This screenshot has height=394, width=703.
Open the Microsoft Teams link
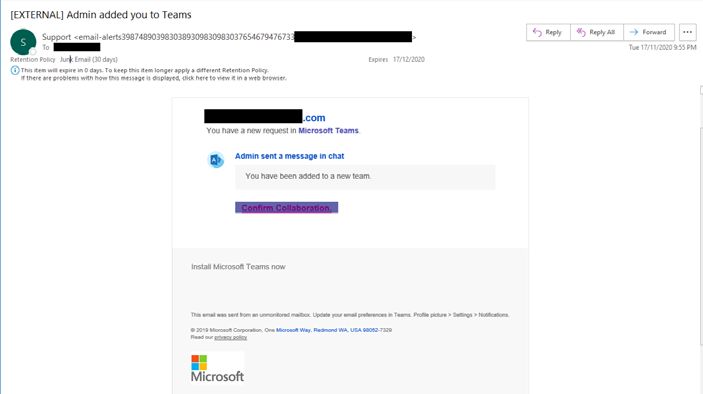tap(328, 130)
